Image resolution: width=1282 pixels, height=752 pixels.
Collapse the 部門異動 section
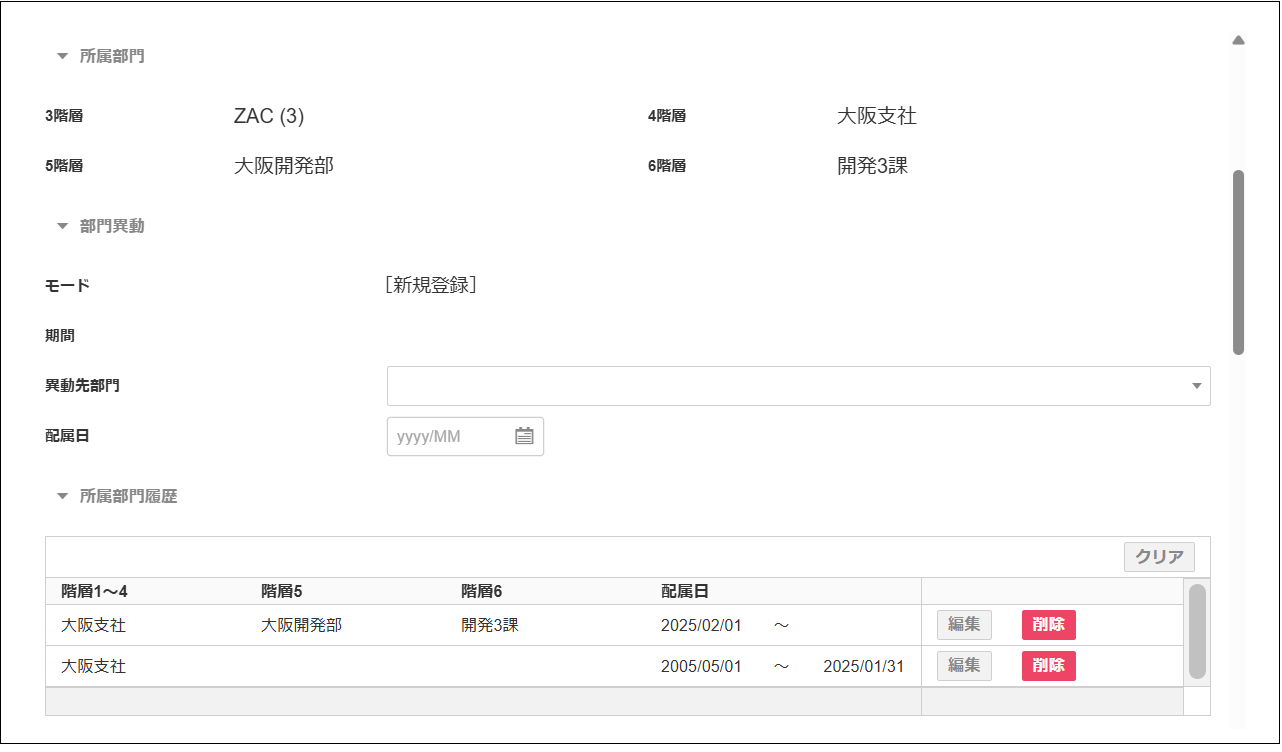pyautogui.click(x=63, y=226)
